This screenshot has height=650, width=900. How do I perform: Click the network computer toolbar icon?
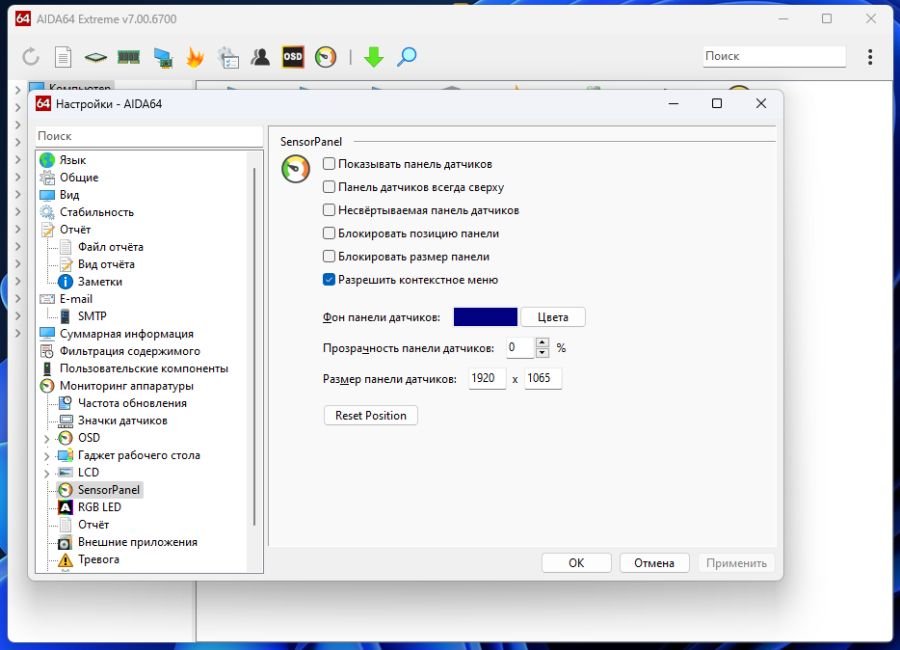click(x=163, y=57)
